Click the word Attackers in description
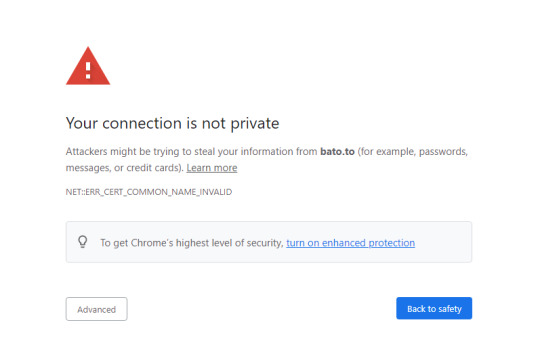The width and height of the screenshot is (540, 360). (86, 152)
